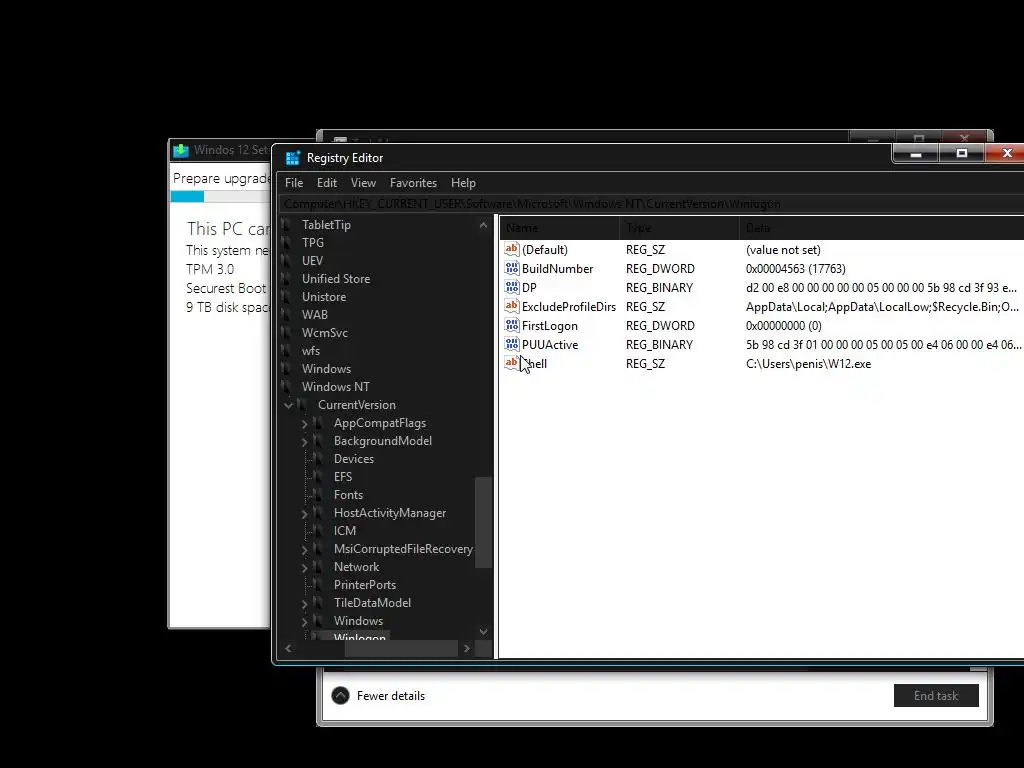
Task: Select the WAB key
Action: [x=315, y=314]
